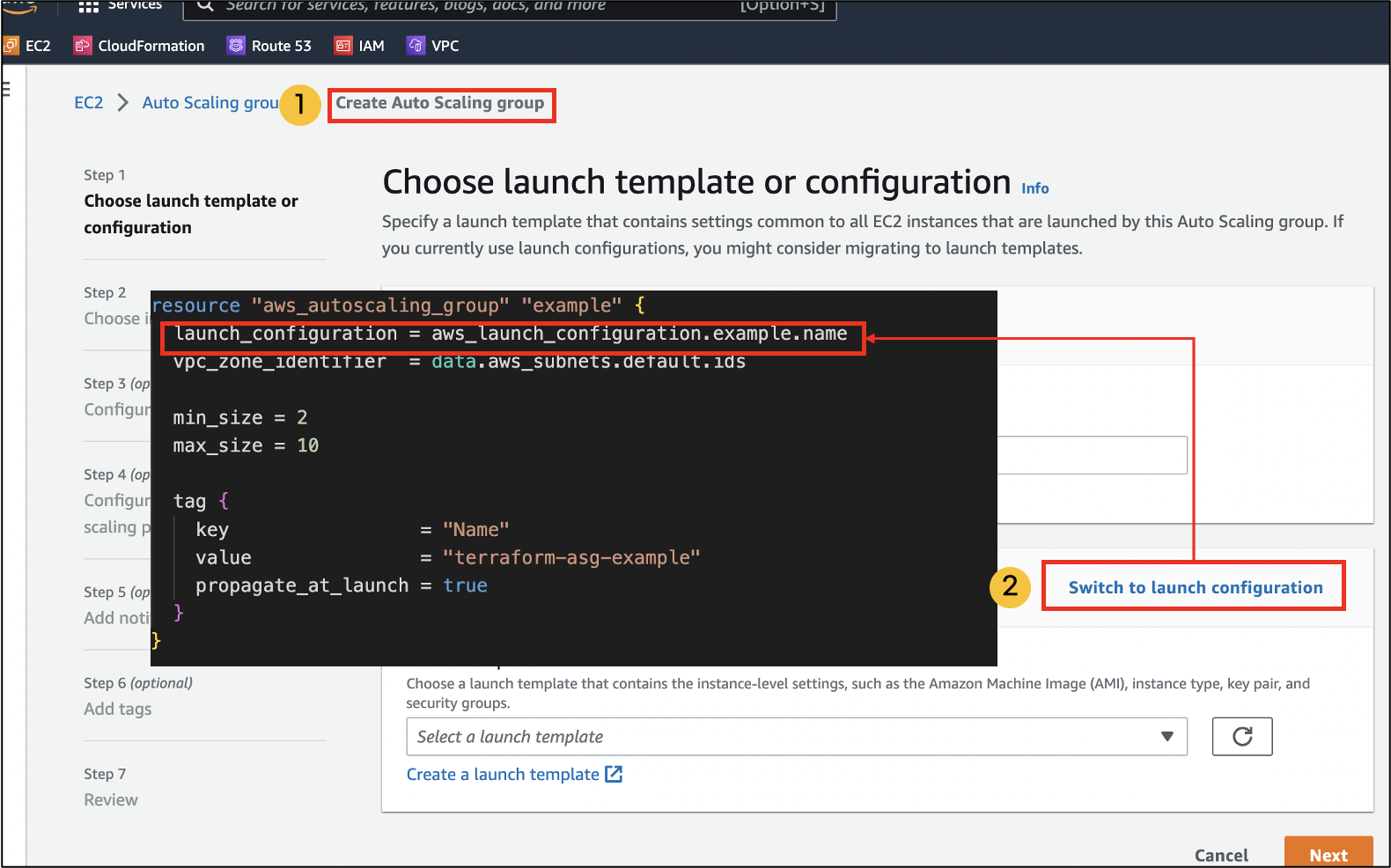Viewport: 1391px width, 868px height.
Task: Open the side navigation hamburger menu
Action: [6, 88]
